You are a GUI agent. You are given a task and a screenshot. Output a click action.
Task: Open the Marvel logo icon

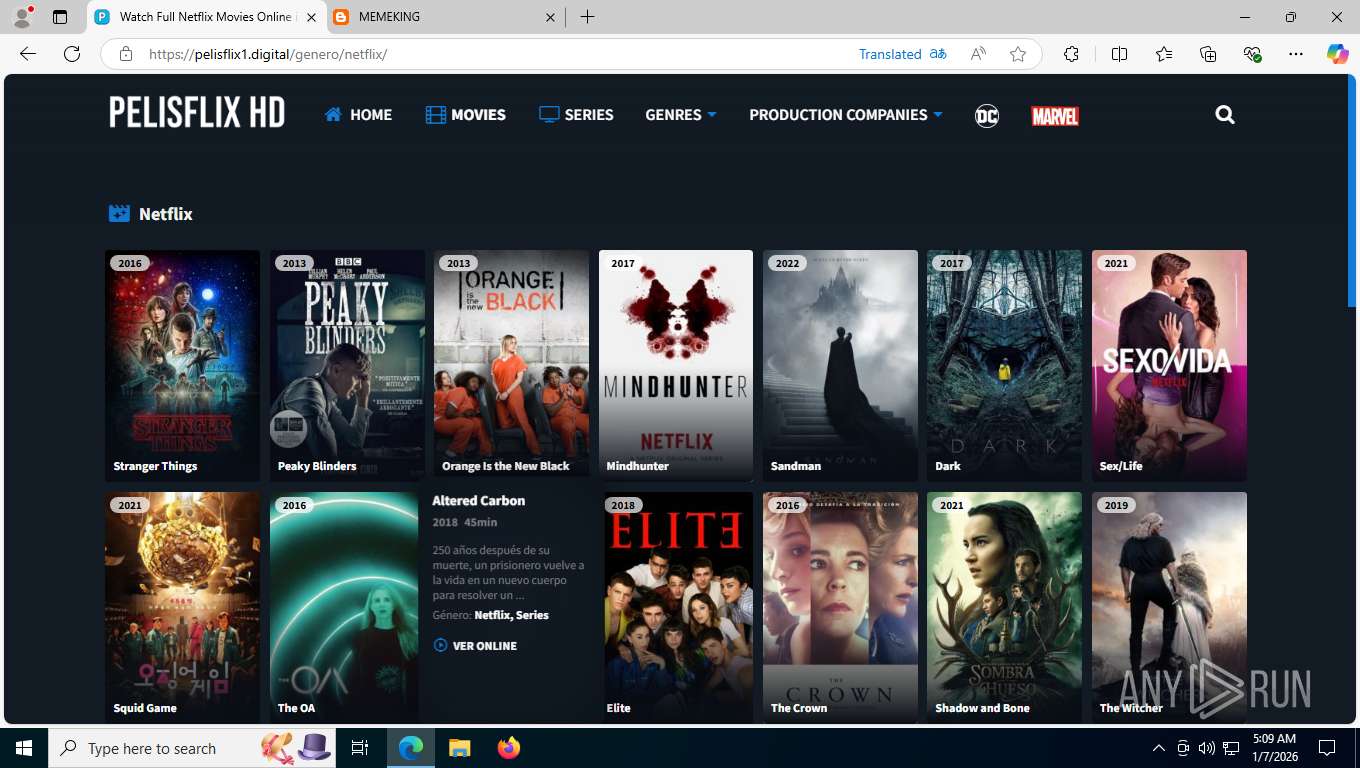coord(1055,116)
